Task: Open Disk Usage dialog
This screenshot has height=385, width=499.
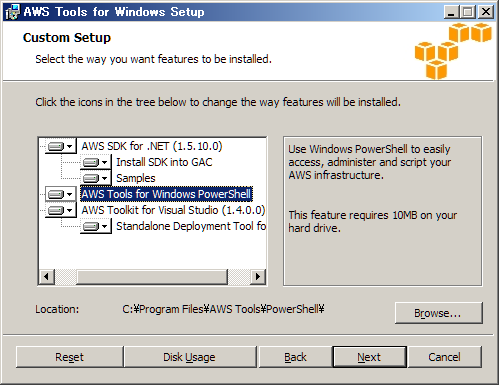Action: tap(190, 357)
